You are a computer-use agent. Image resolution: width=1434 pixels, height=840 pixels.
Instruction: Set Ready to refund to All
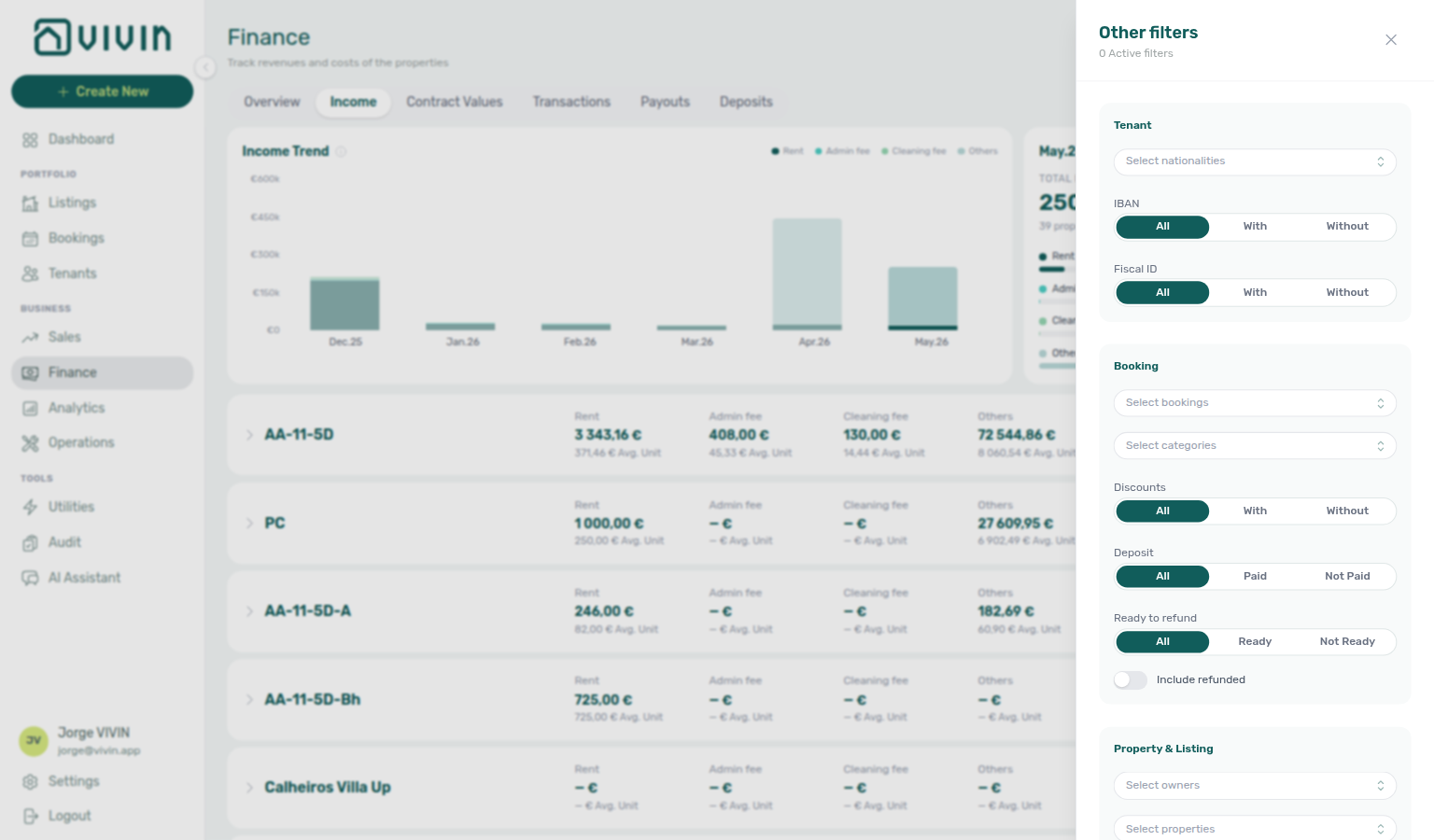(1162, 642)
